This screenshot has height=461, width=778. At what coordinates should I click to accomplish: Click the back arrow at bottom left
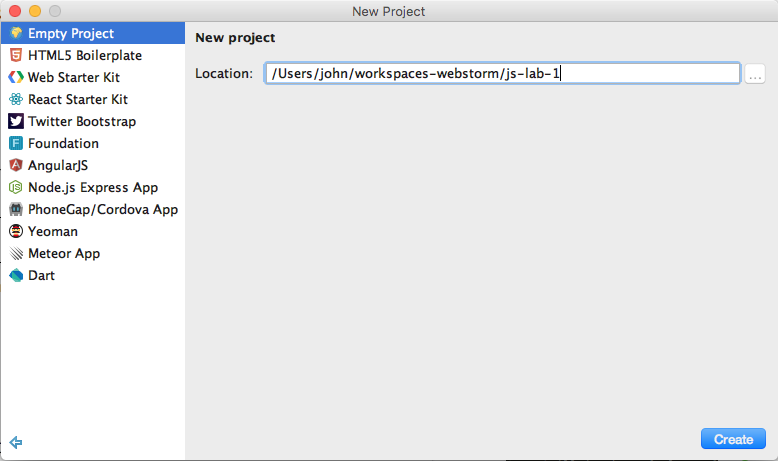point(16,442)
